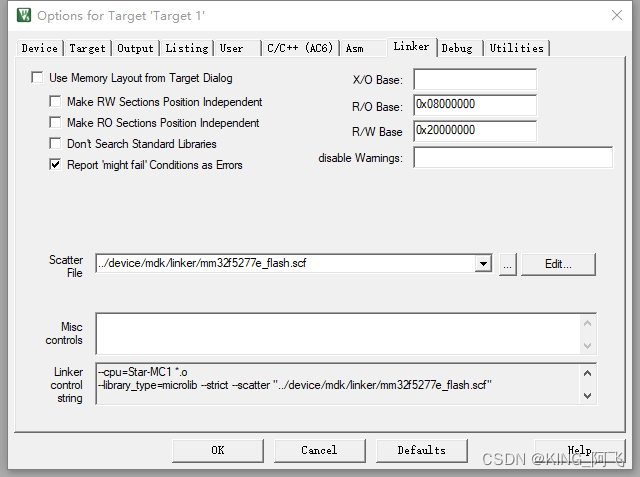Click the R/O Base field 0x08000000
The image size is (640, 477).
pos(475,105)
